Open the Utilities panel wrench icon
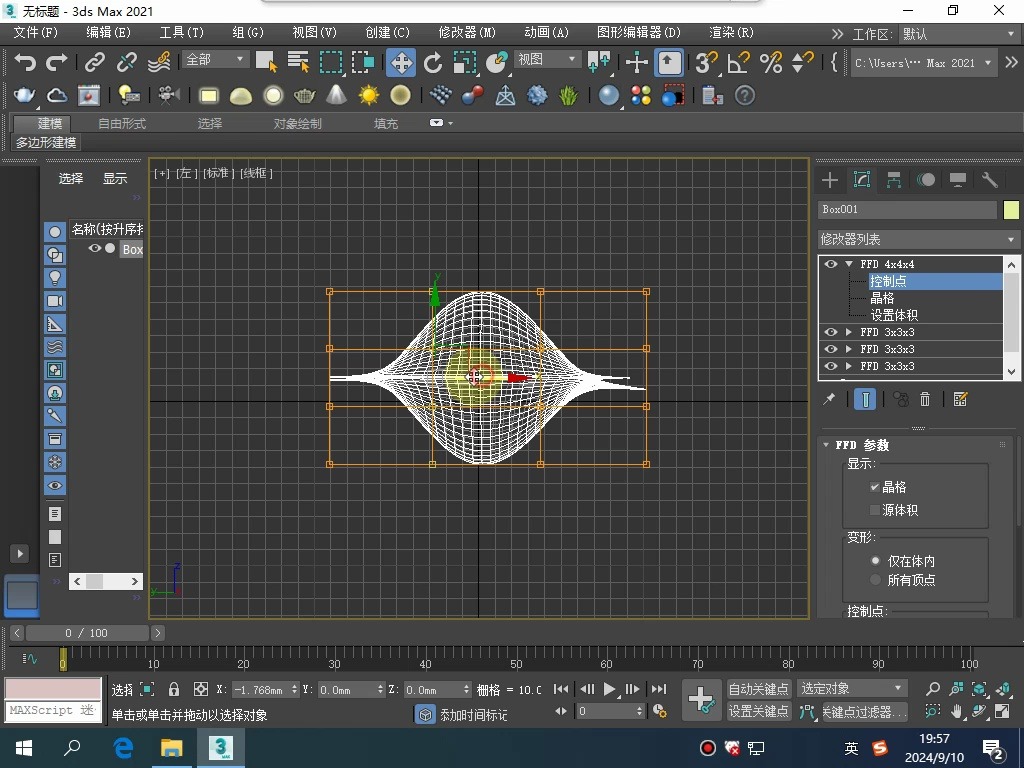This screenshot has height=768, width=1024. (991, 180)
